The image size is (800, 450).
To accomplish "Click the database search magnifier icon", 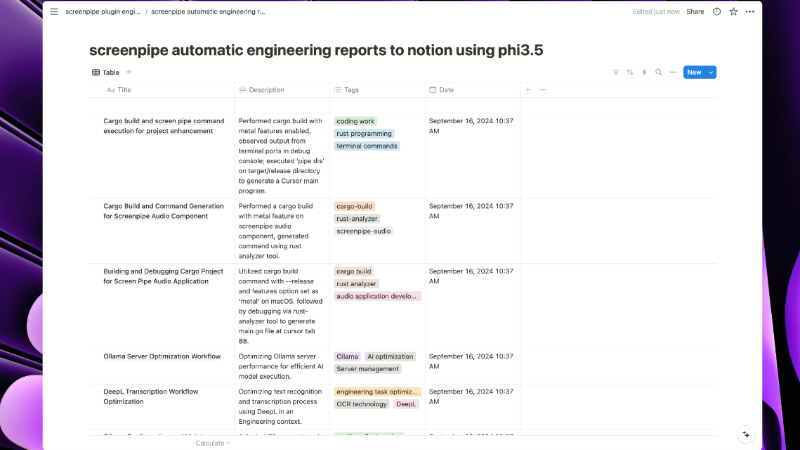I will [659, 72].
